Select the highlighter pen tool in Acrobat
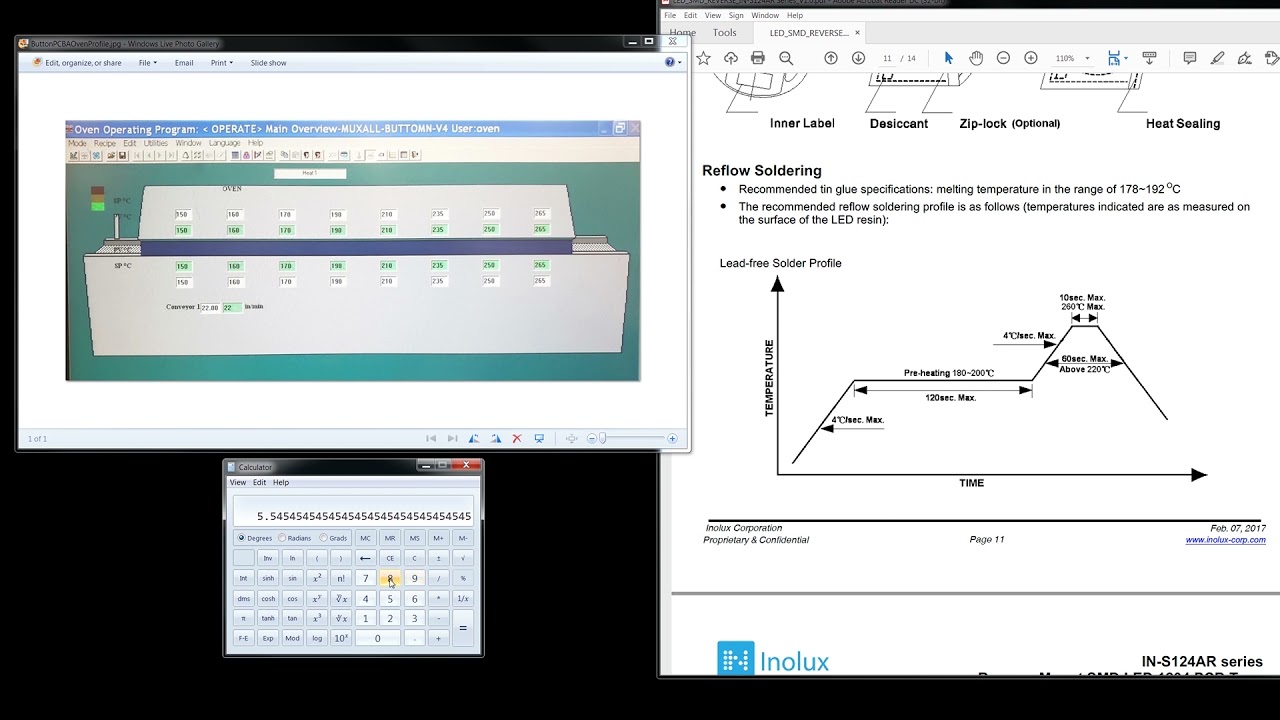The image size is (1280, 720). pyautogui.click(x=1217, y=58)
